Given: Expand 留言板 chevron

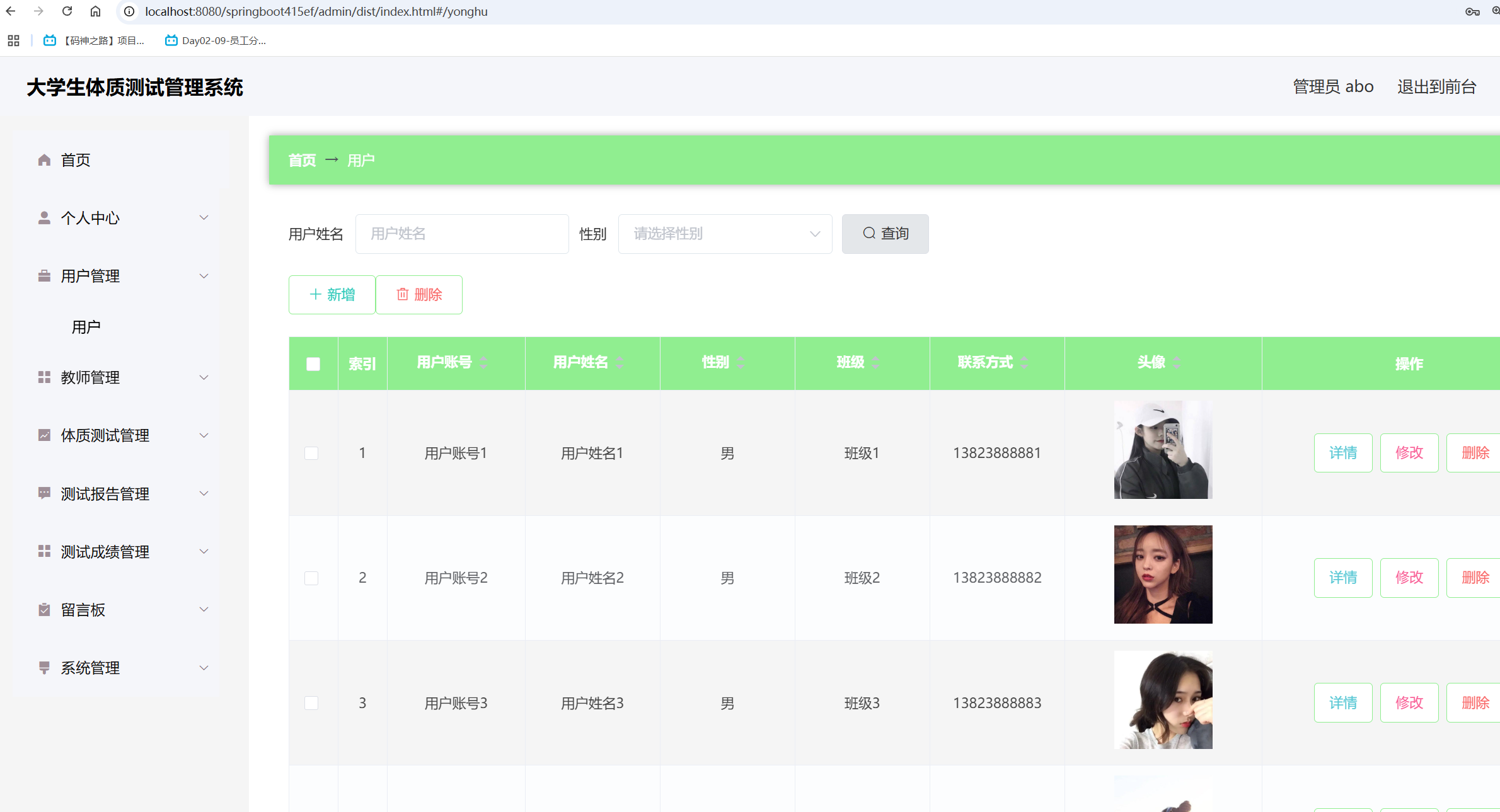Looking at the screenshot, I should [204, 609].
